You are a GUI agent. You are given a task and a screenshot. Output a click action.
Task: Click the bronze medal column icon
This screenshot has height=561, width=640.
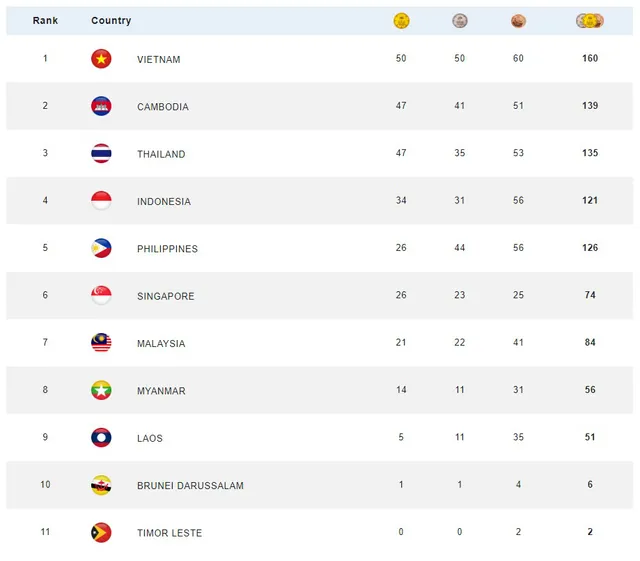(x=518, y=20)
